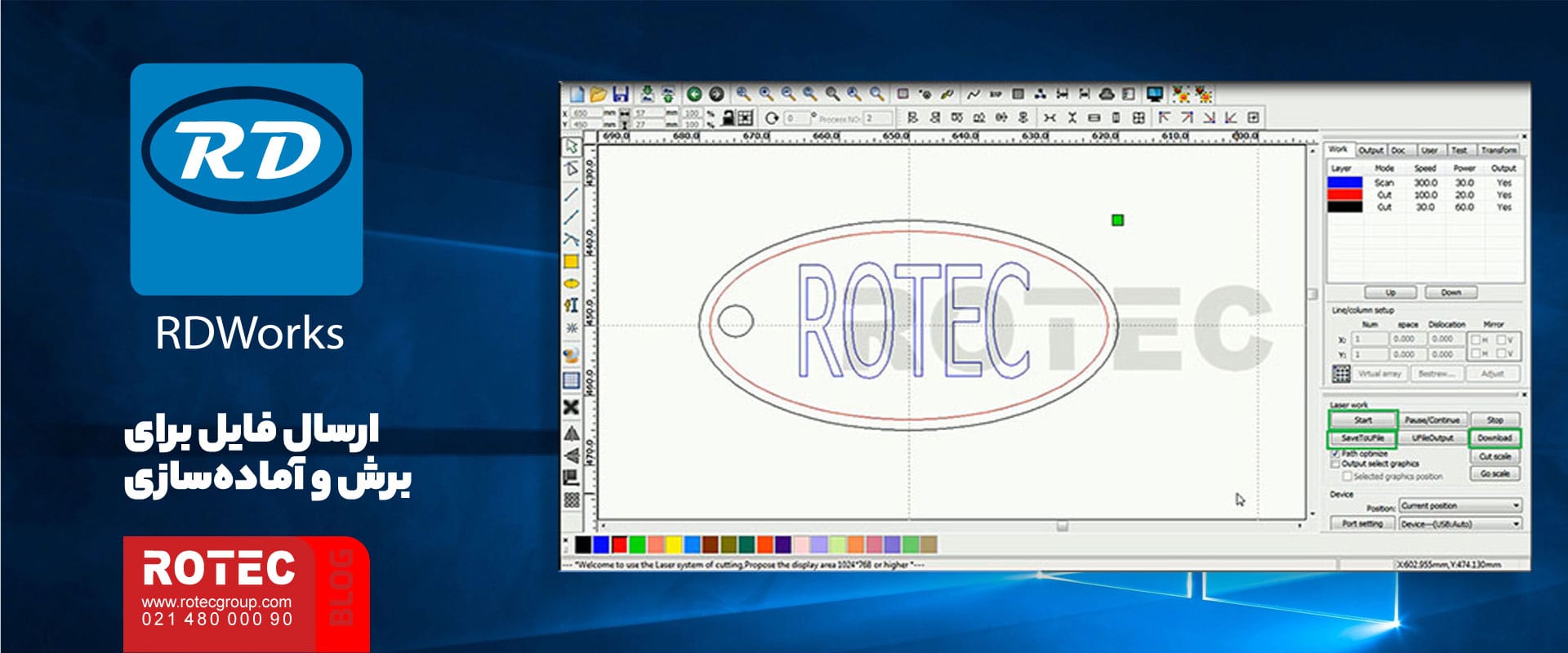Check the Mirror H checkbox for X

point(1475,339)
